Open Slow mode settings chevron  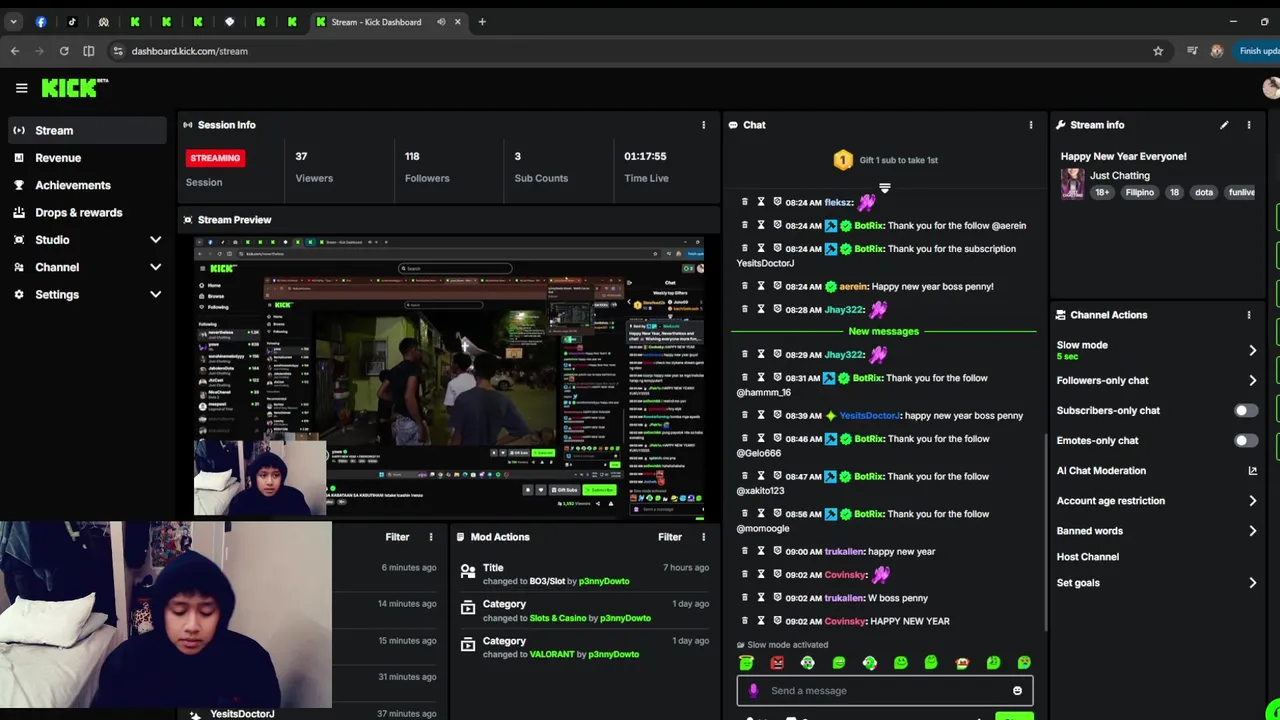point(1252,350)
